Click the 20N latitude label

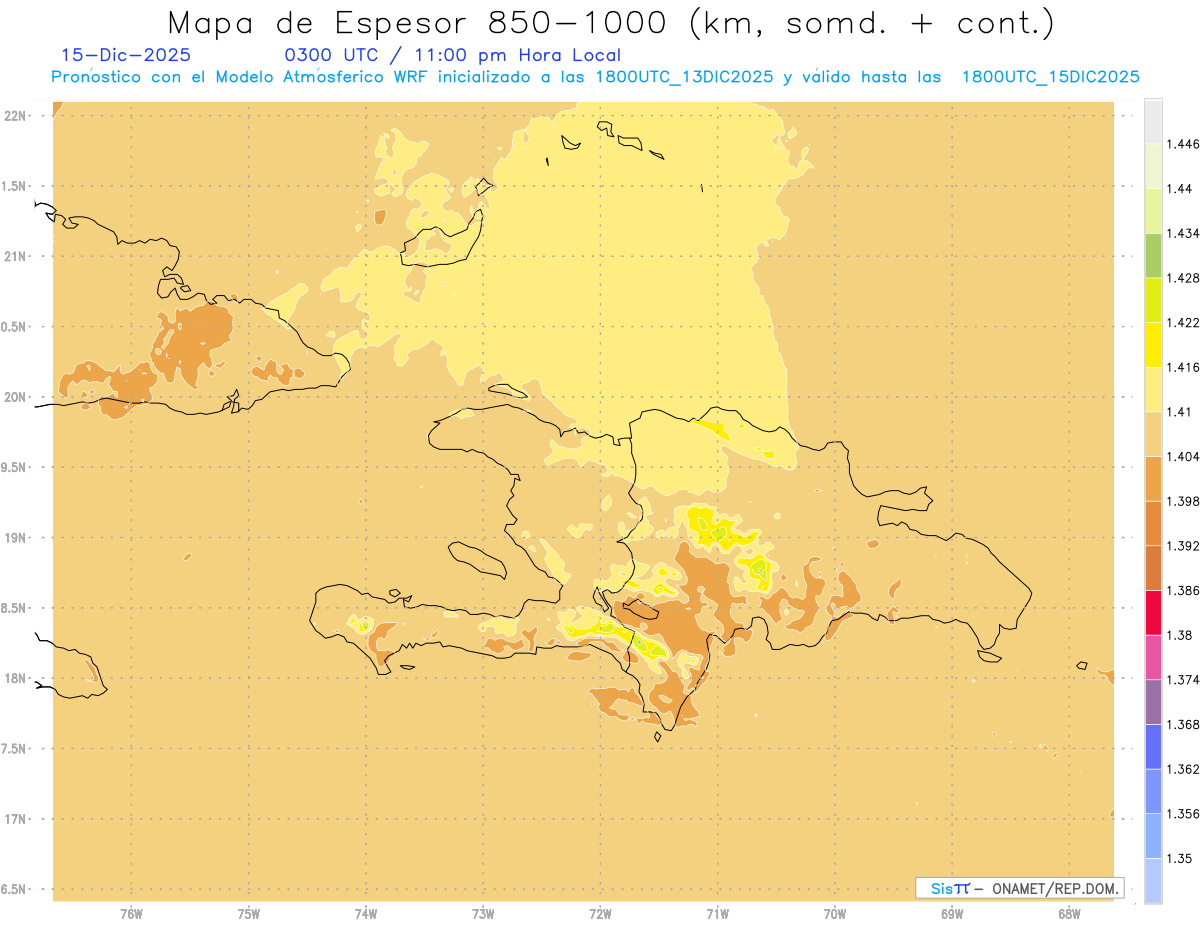coord(15,397)
